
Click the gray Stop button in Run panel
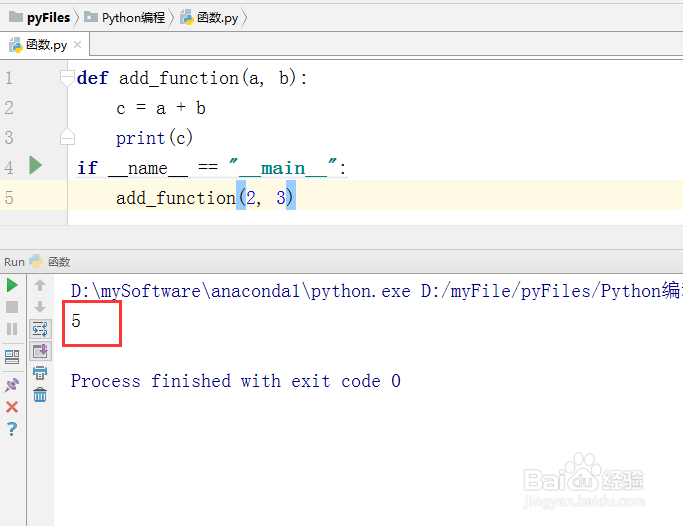pos(12,307)
